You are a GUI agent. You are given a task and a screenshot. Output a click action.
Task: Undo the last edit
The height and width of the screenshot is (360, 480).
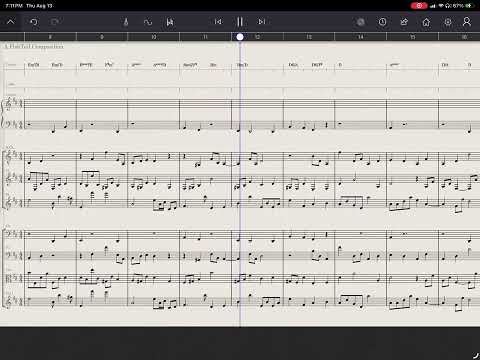[x=34, y=22]
